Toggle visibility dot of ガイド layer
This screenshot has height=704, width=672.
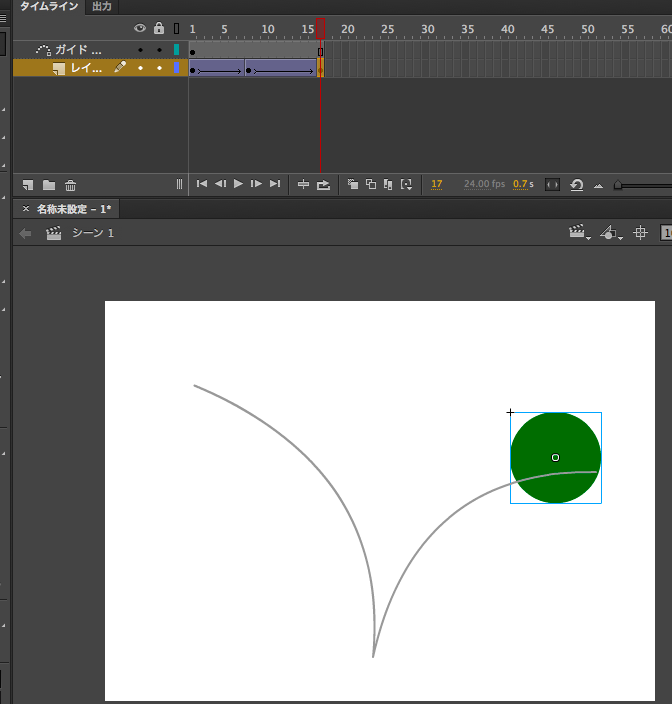click(141, 50)
